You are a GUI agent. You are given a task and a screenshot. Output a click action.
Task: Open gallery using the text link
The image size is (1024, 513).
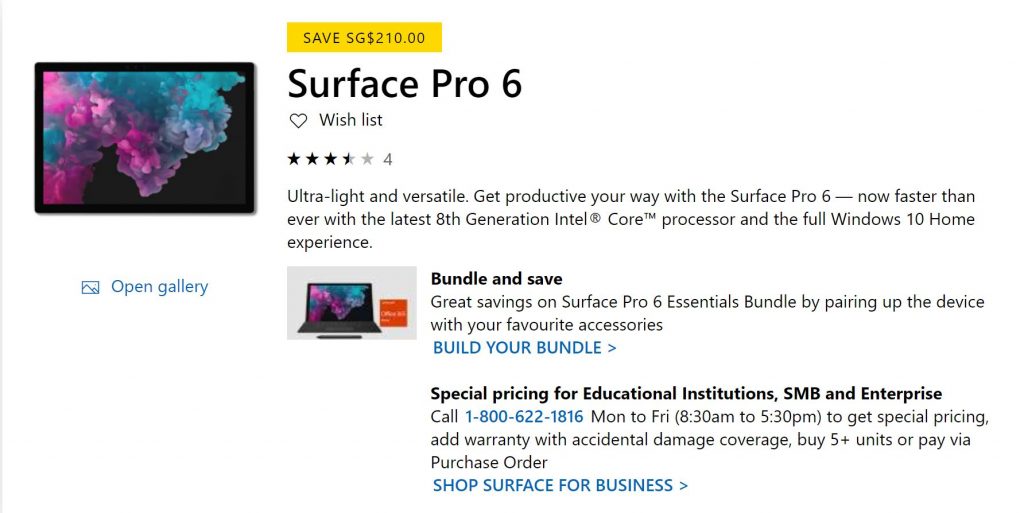[x=159, y=287]
